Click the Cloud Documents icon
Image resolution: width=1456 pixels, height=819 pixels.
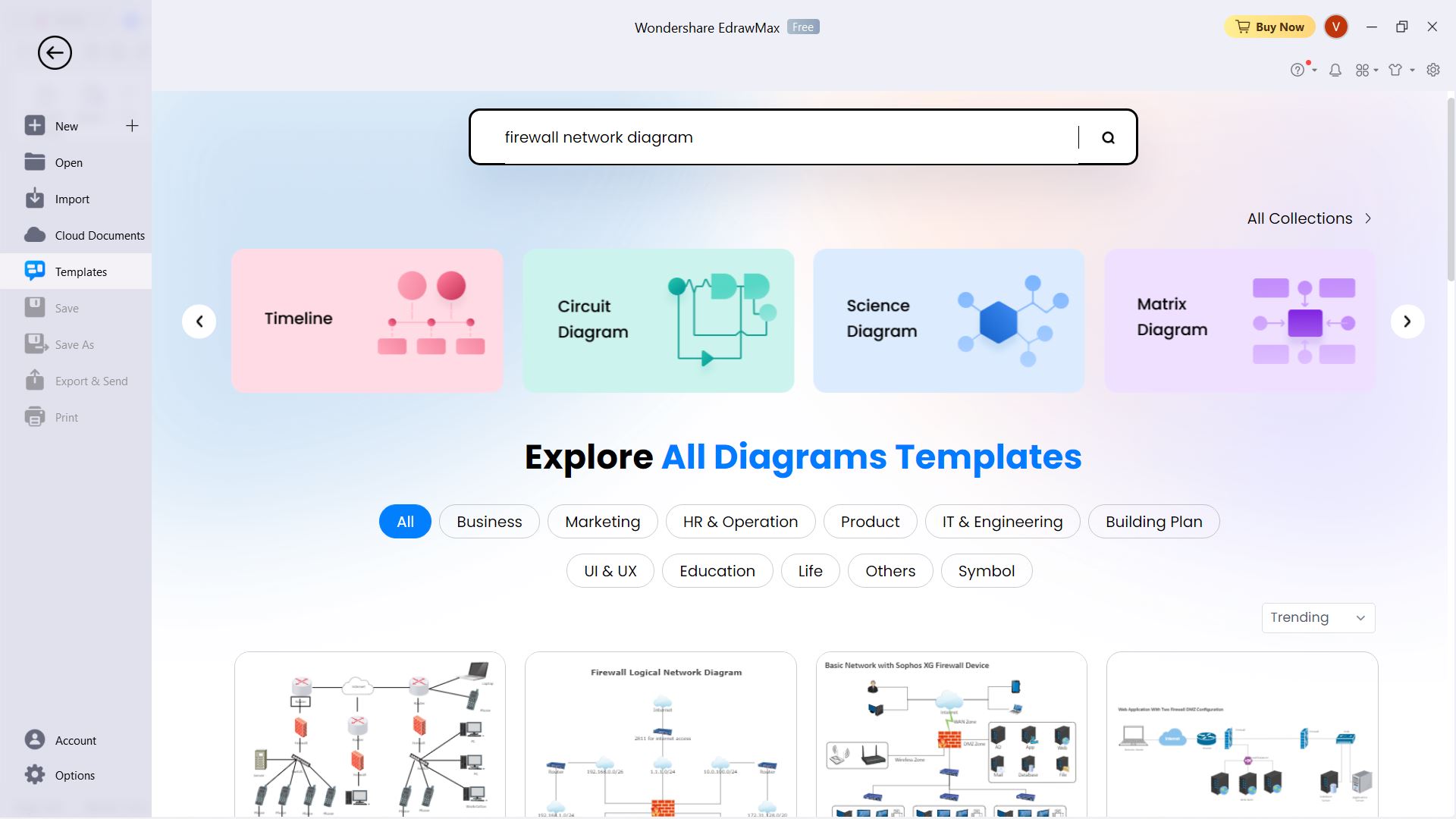point(33,234)
